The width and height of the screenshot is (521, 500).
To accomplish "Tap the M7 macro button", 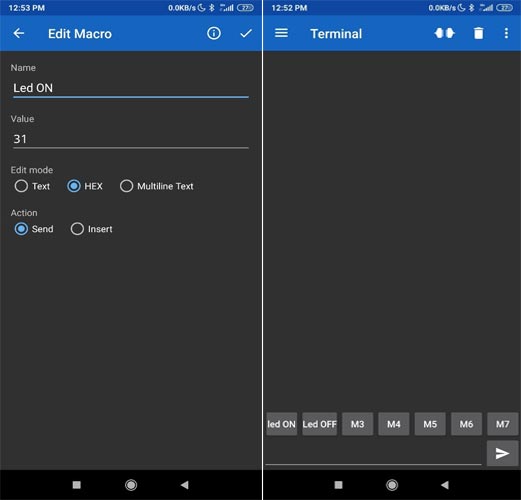I will tap(502, 424).
